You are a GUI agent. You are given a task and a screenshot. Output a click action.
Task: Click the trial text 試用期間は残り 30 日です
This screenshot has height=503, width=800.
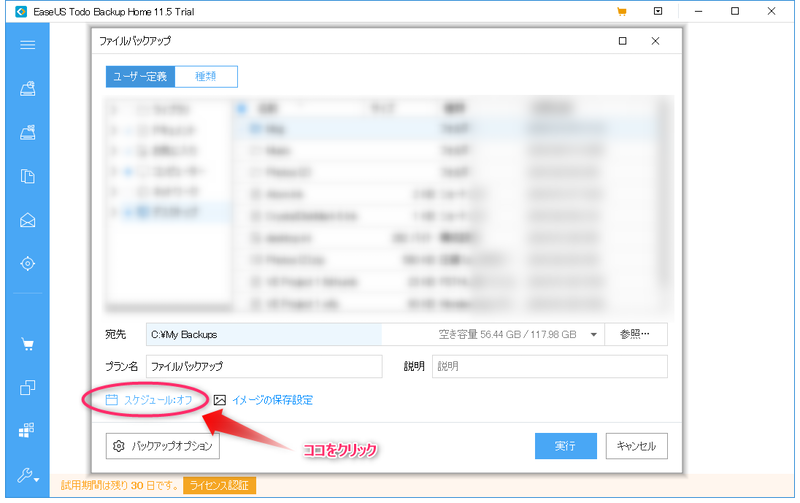pyautogui.click(x=119, y=485)
